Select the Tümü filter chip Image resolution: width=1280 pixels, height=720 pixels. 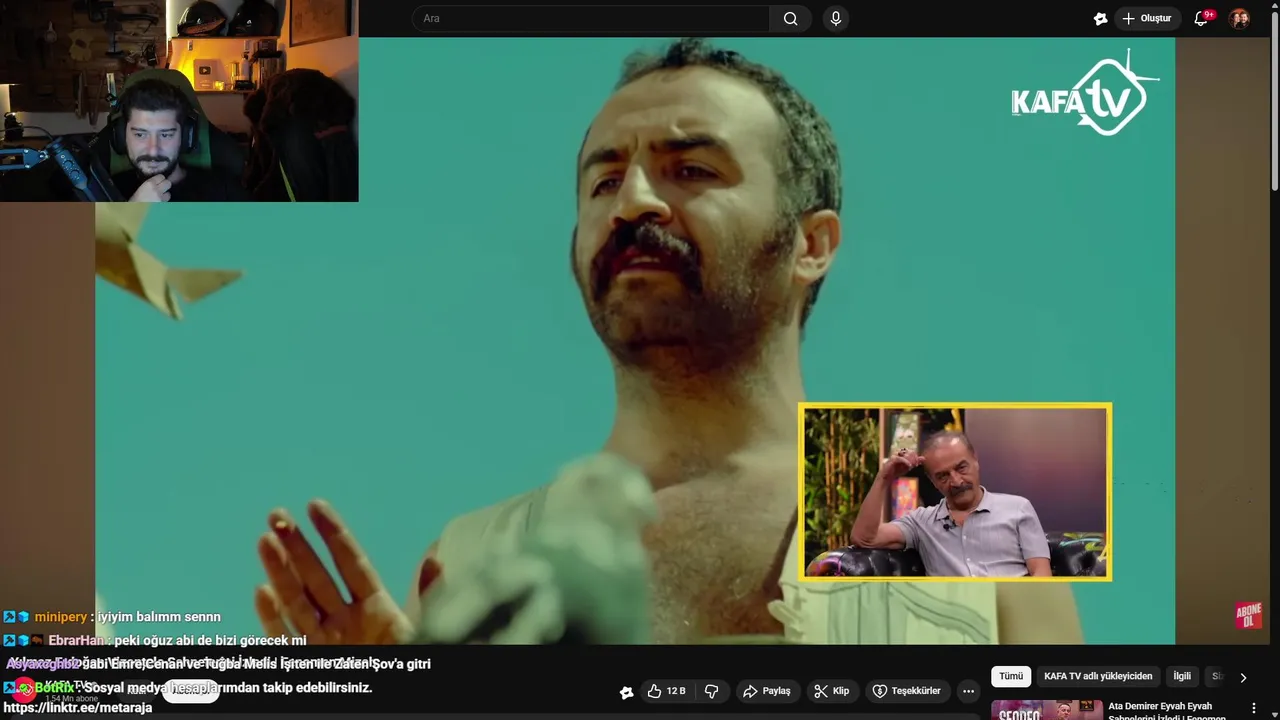[1011, 676]
